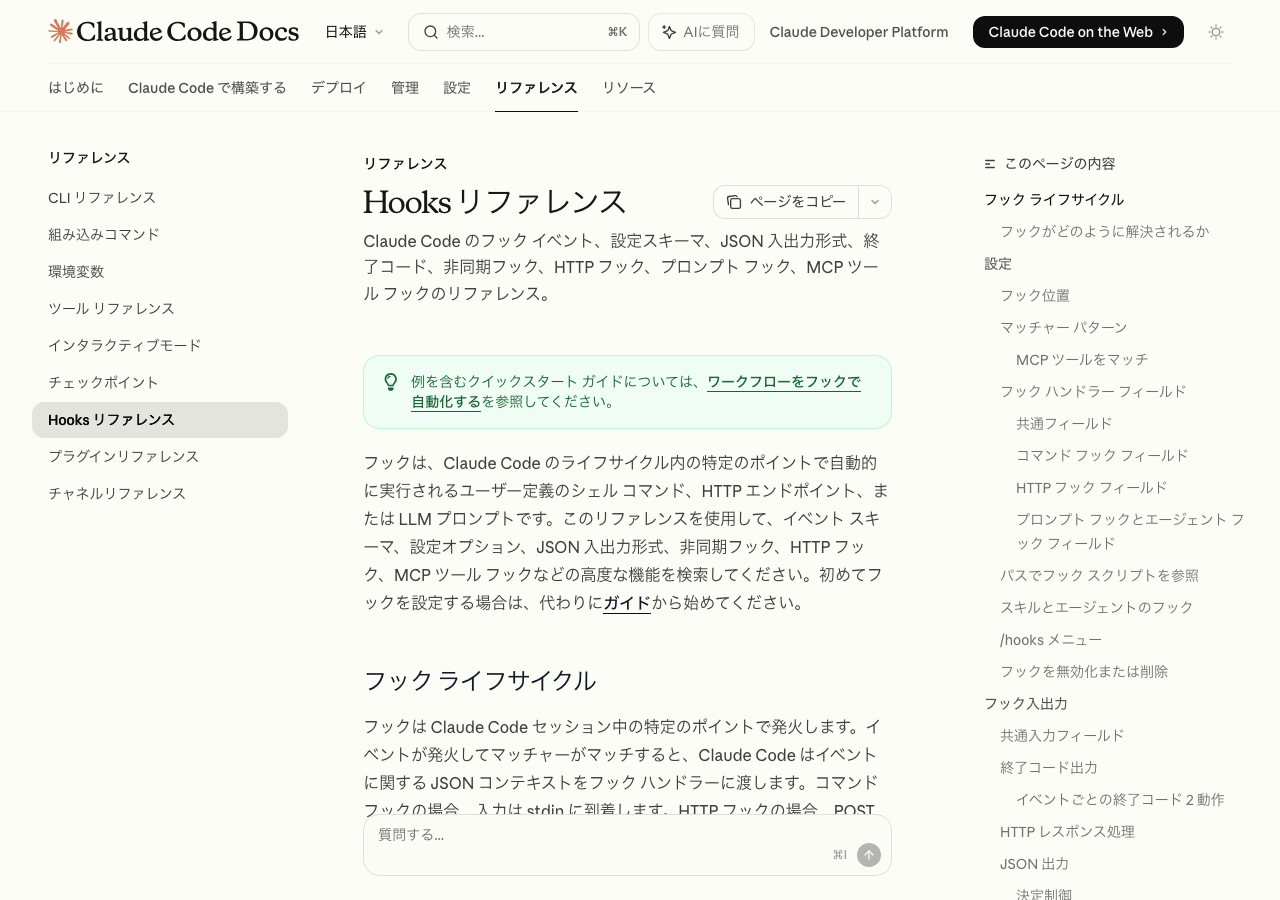This screenshot has height=900, width=1280.
Task: Go to チェックポイント sidebar page
Action: [x=103, y=383]
